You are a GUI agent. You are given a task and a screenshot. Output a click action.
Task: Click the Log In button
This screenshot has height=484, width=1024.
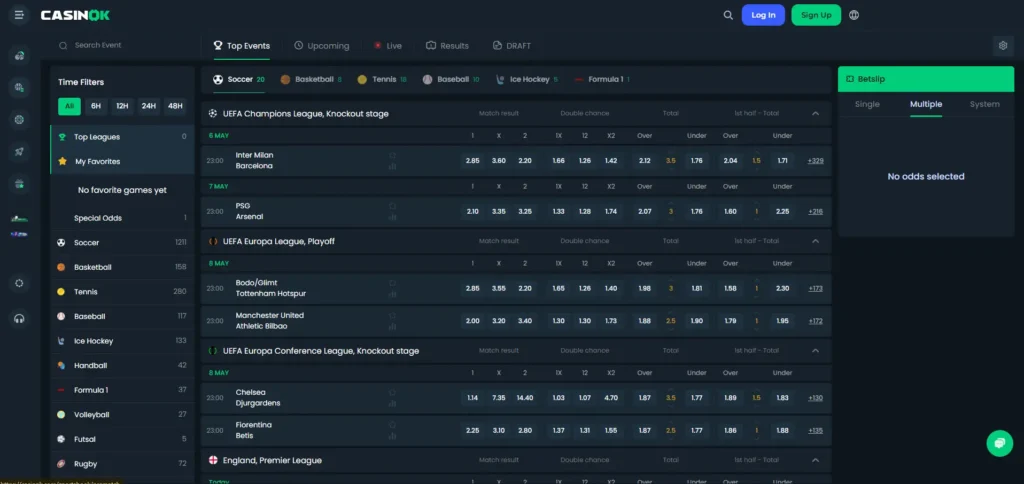[x=763, y=15]
